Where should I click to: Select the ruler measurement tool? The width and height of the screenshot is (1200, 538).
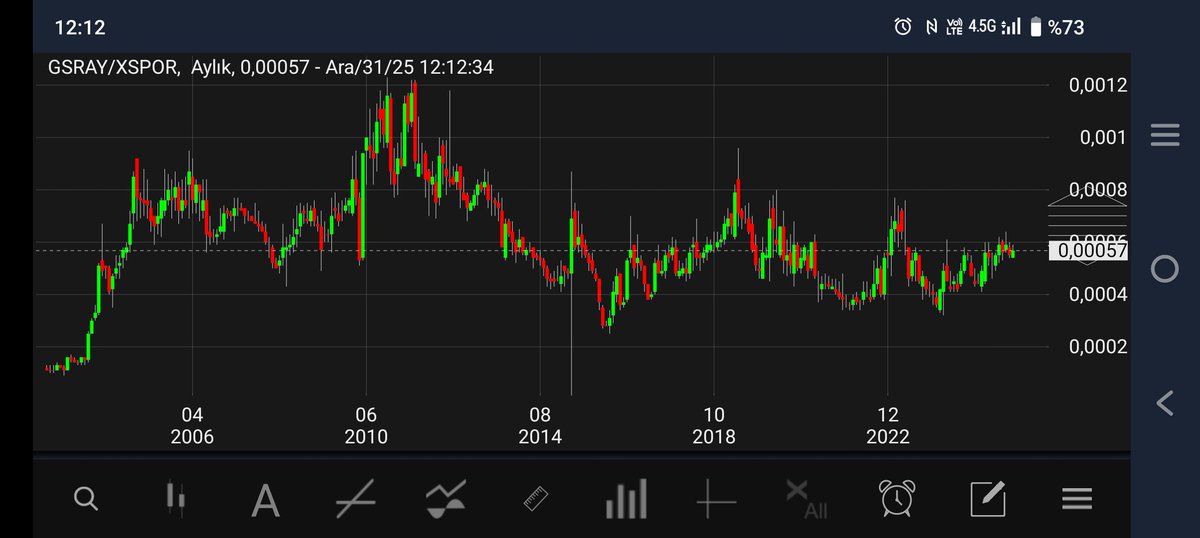pos(538,498)
